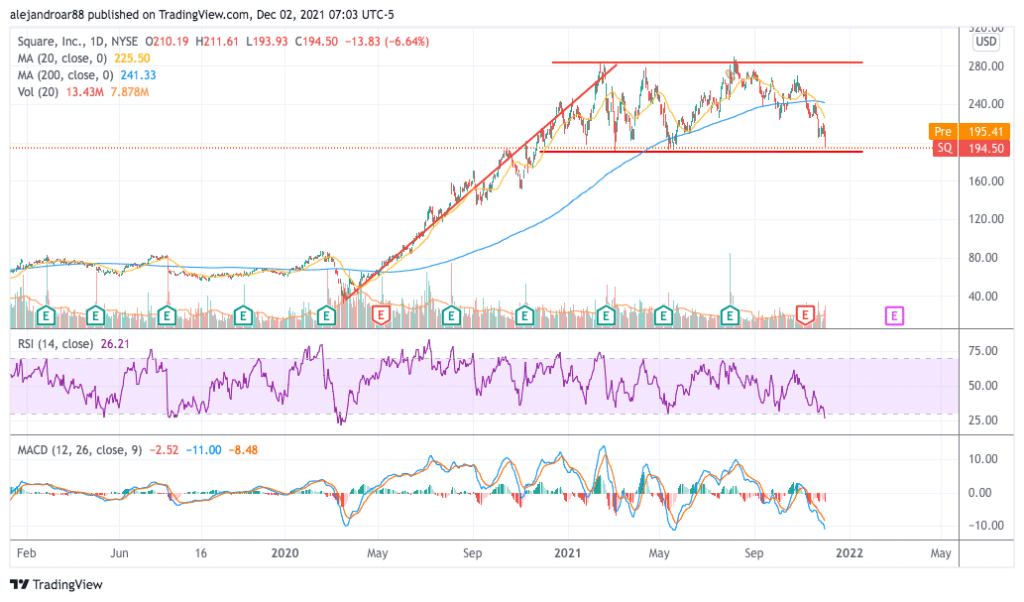Click the 120.00 price axis label

click(986, 219)
